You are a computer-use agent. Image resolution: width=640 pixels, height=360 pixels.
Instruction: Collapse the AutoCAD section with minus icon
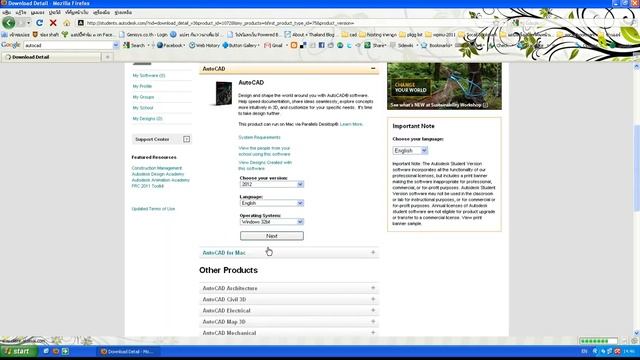point(373,69)
